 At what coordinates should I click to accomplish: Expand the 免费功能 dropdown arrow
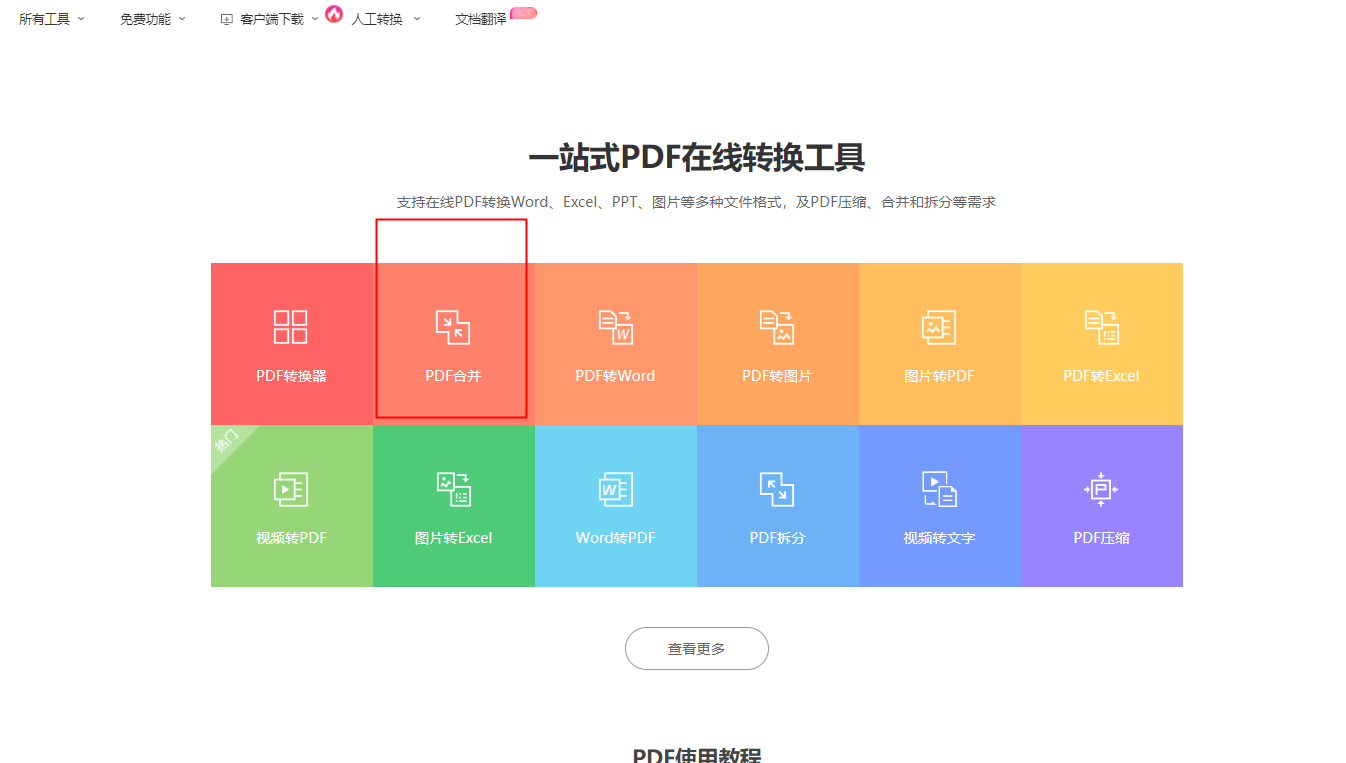[x=182, y=19]
